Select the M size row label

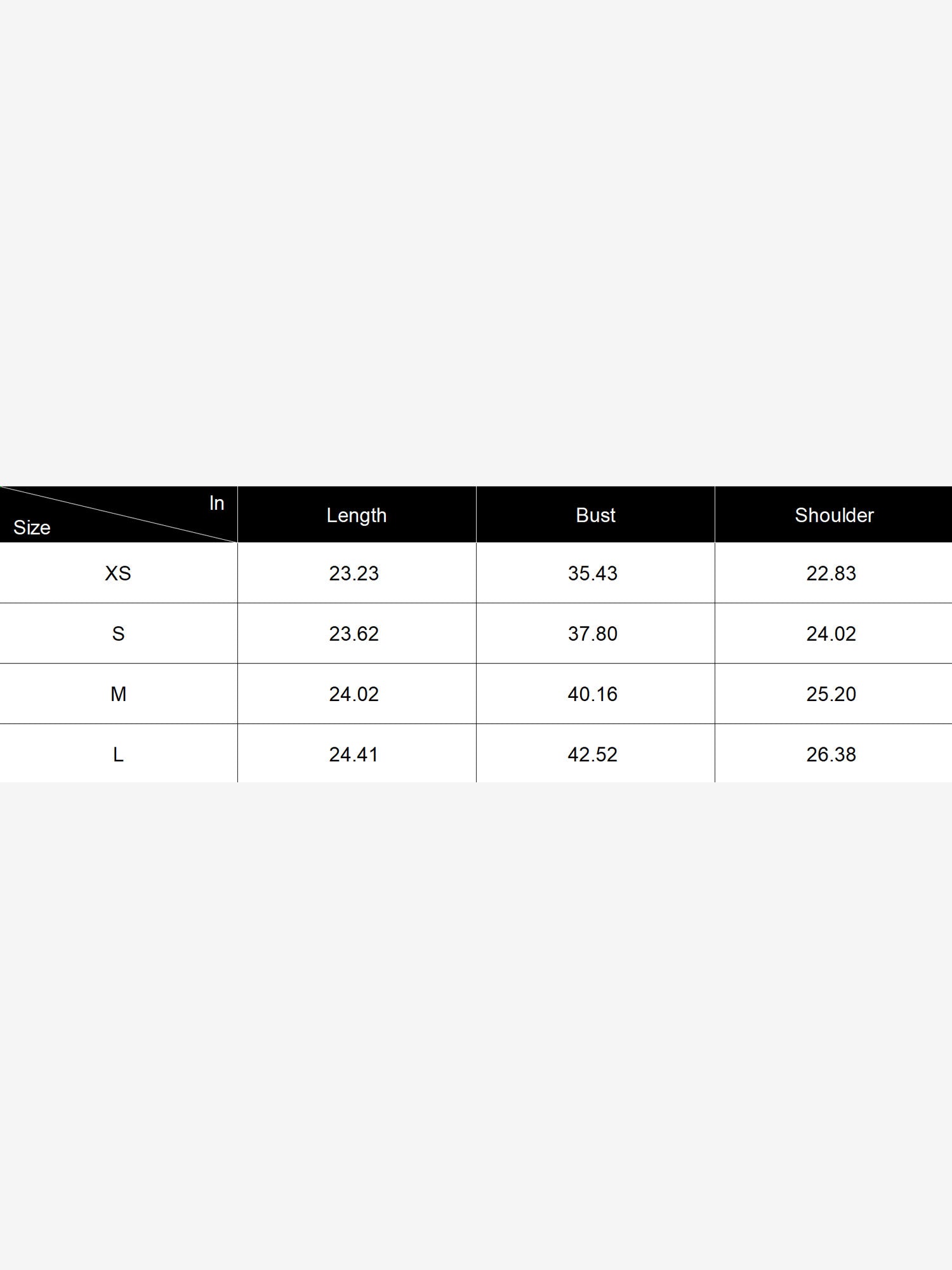(118, 694)
